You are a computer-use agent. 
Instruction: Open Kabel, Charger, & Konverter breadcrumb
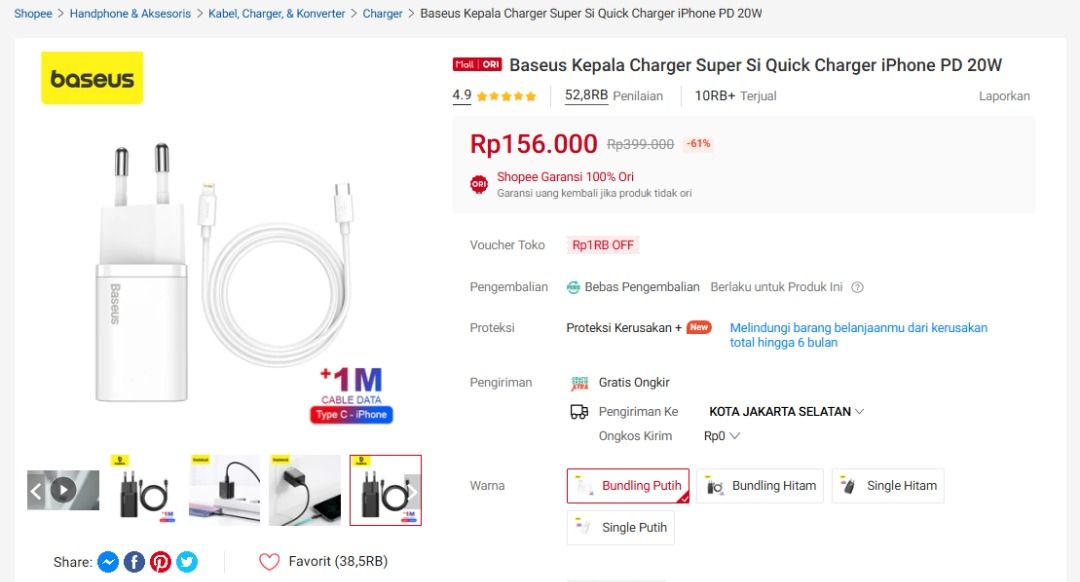(277, 14)
